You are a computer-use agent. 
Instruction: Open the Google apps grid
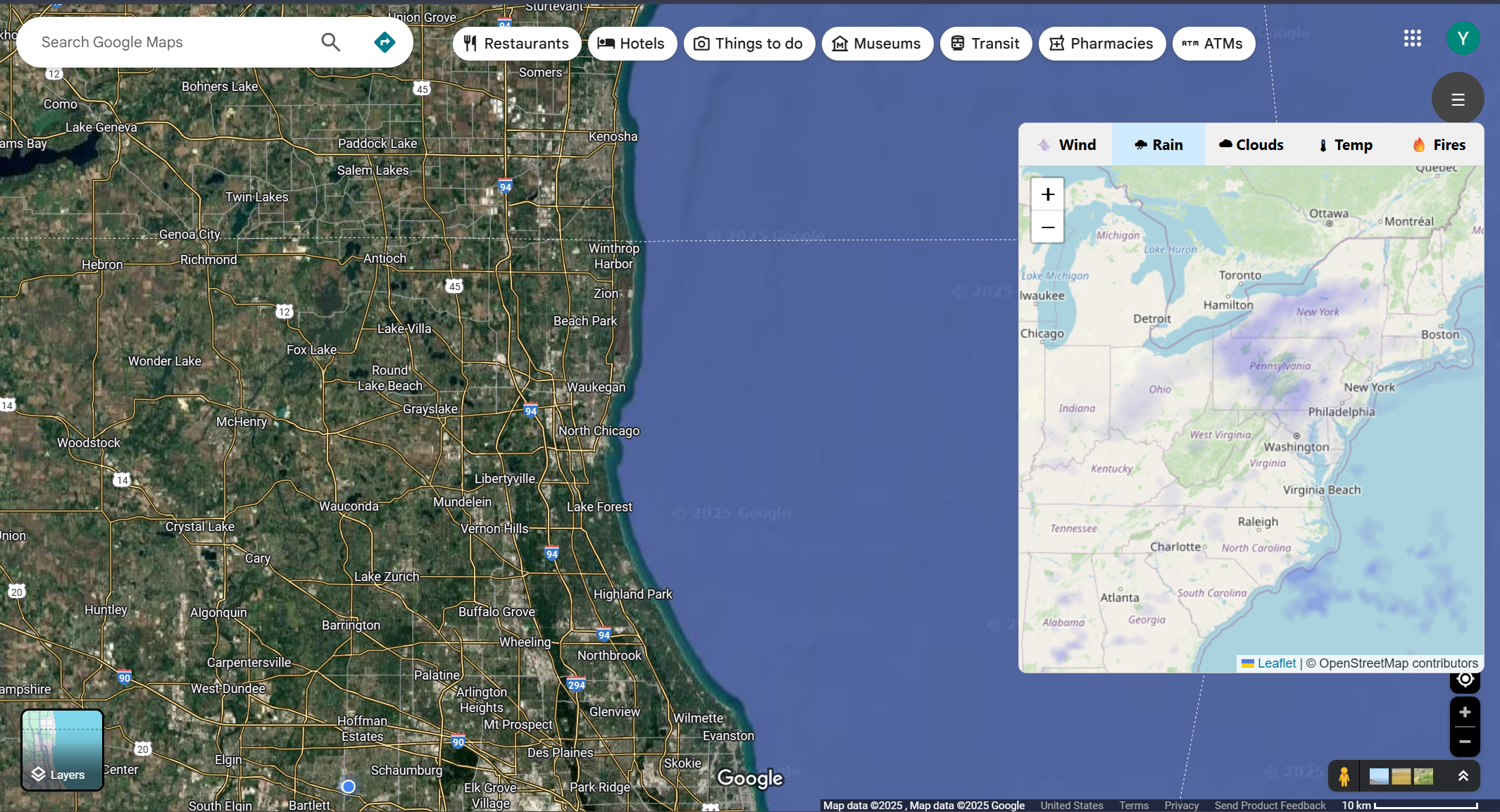(1412, 38)
